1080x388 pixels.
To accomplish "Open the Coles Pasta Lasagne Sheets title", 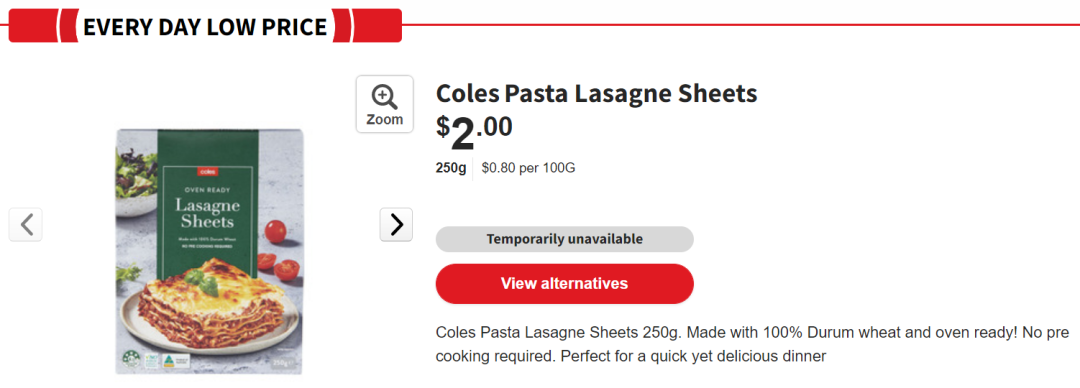I will point(596,92).
